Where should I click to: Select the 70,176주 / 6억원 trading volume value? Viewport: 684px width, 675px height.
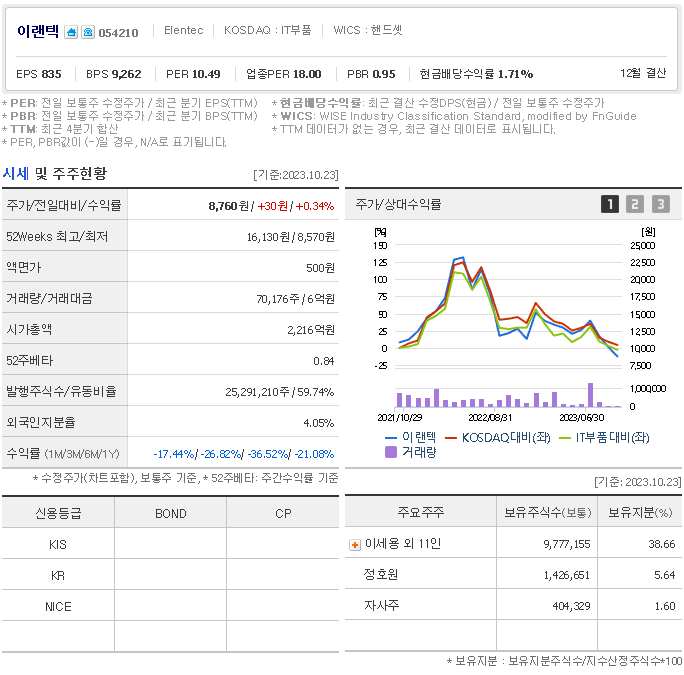click(x=296, y=299)
